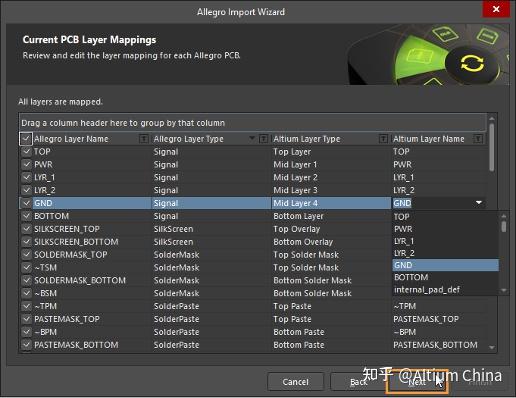Select PWR in the dropdown list
The height and width of the screenshot is (398, 516).
(x=446, y=229)
